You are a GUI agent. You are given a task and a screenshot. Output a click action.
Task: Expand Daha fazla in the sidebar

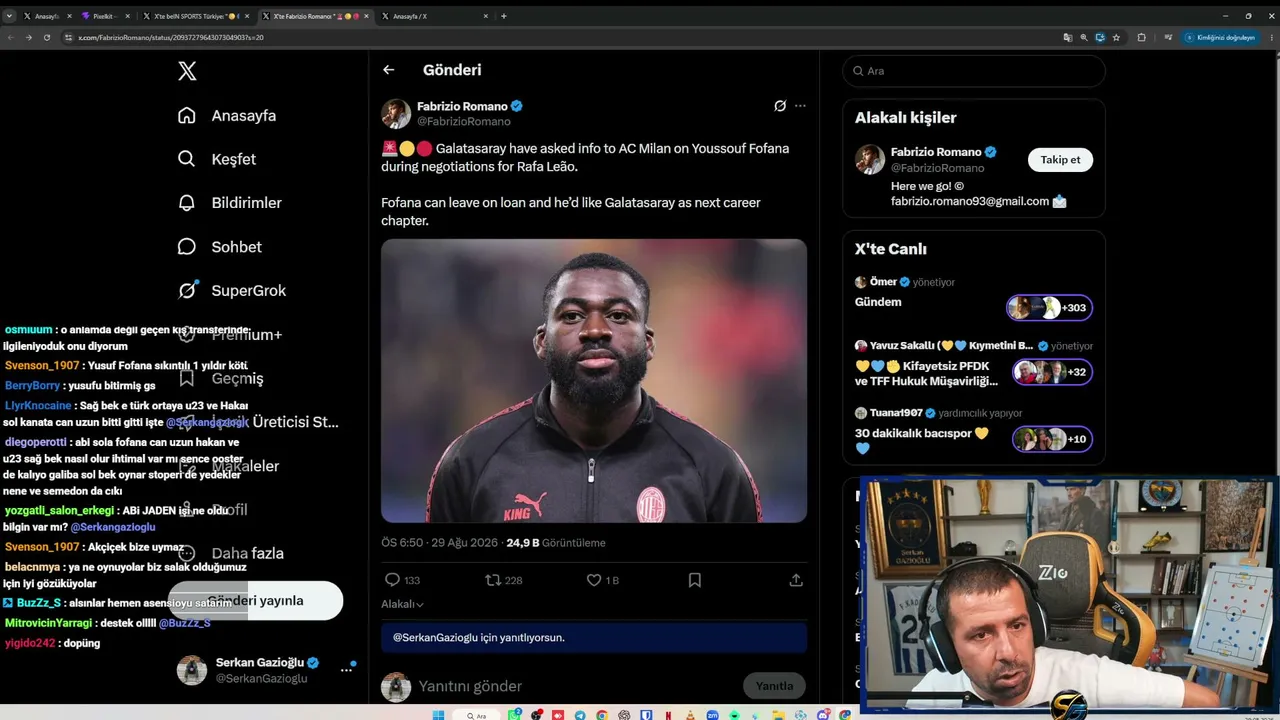click(x=230, y=553)
